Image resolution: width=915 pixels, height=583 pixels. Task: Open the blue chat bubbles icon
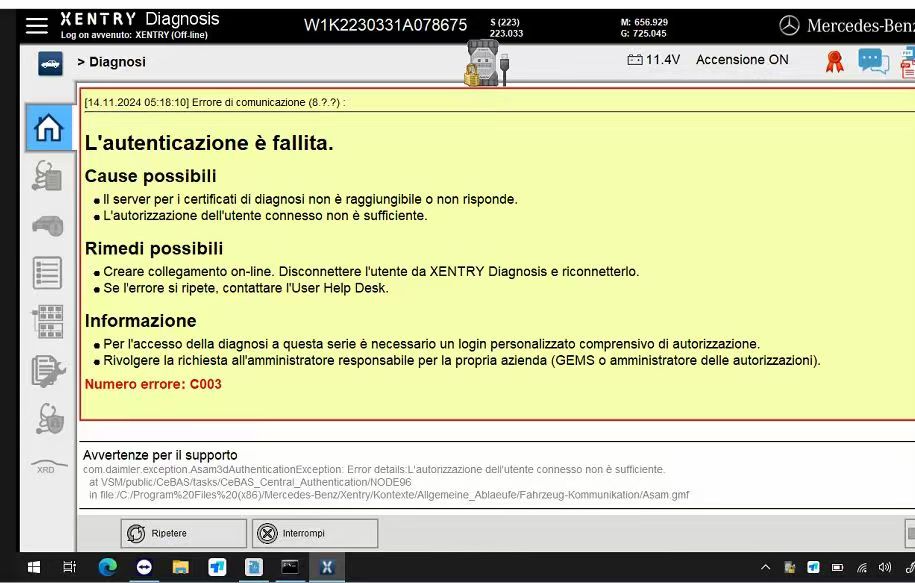click(x=873, y=61)
